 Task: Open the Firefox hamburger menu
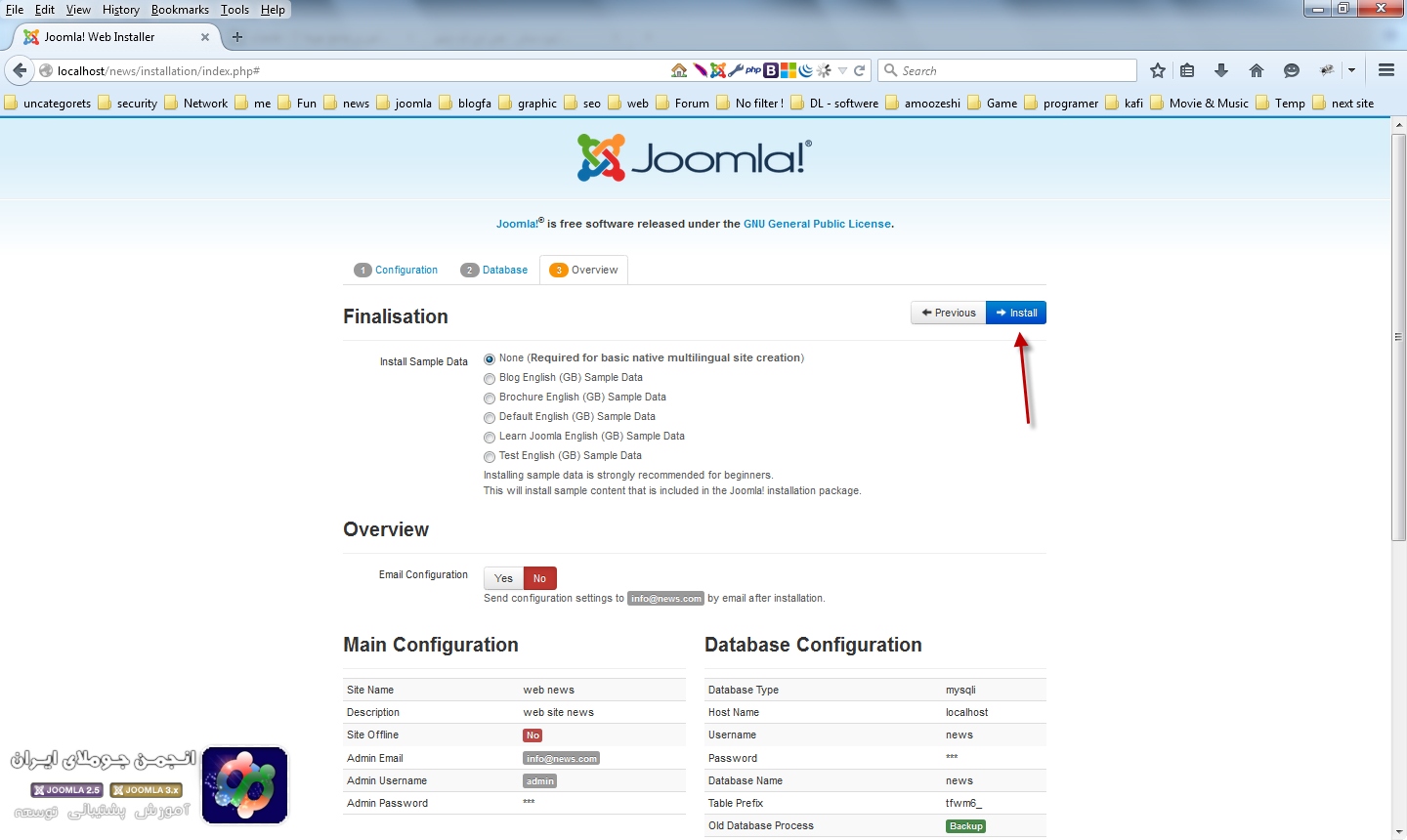point(1386,70)
